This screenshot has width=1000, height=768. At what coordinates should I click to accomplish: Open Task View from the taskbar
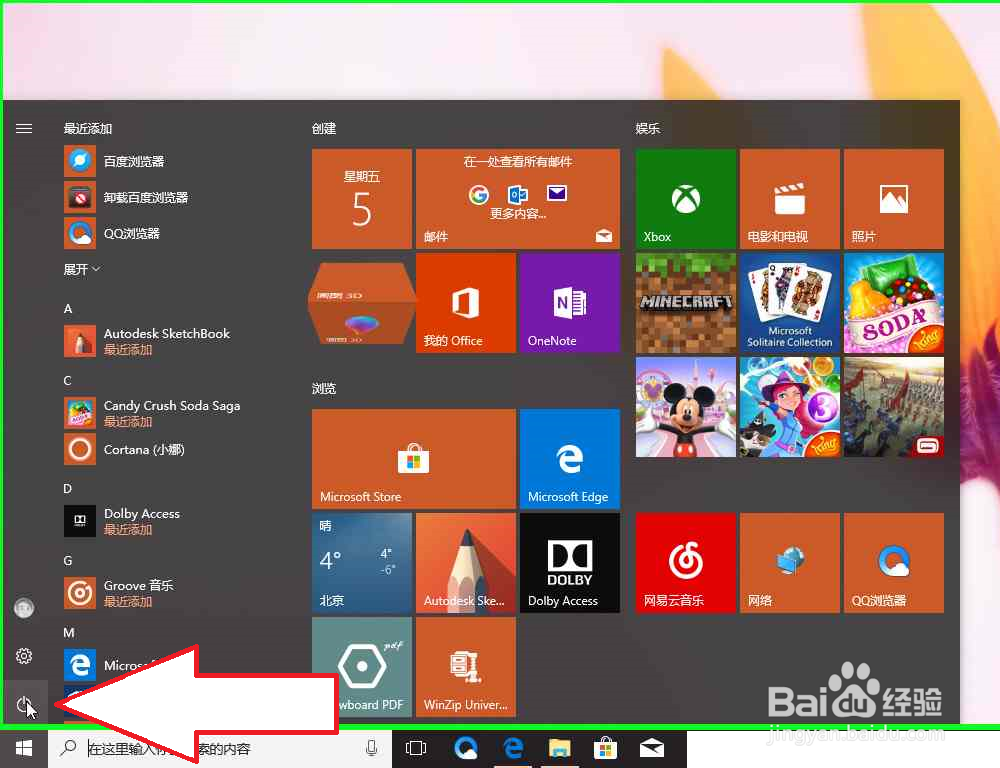click(x=415, y=748)
